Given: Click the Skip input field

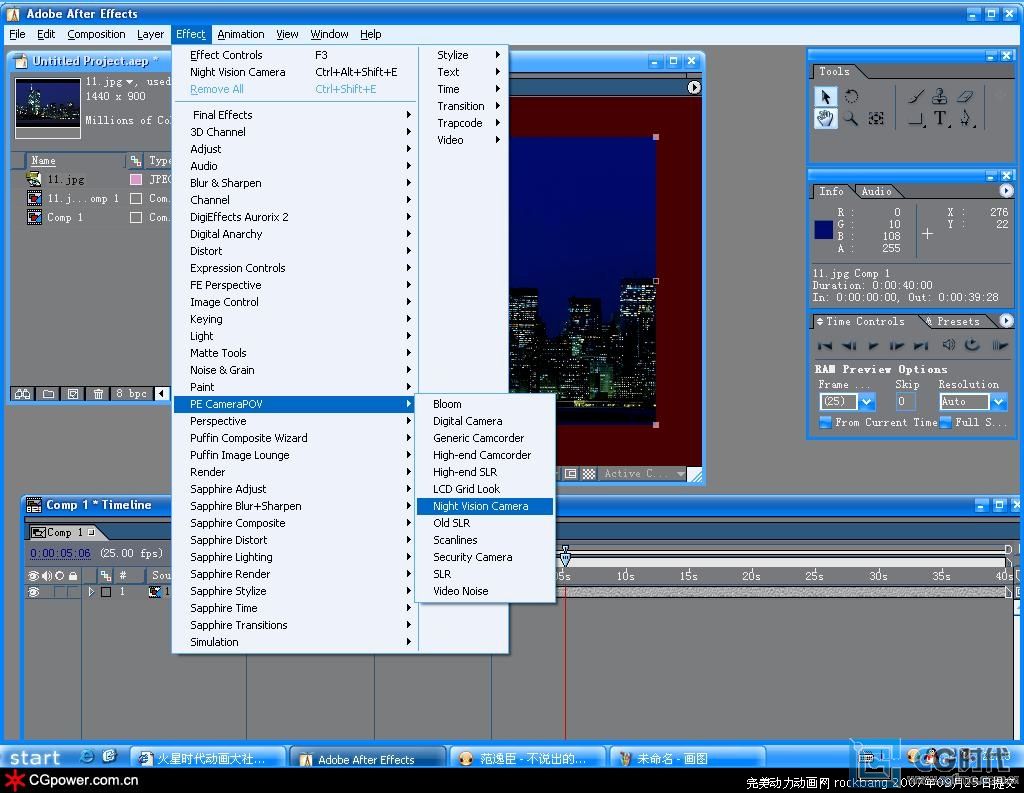Looking at the screenshot, I should point(905,402).
